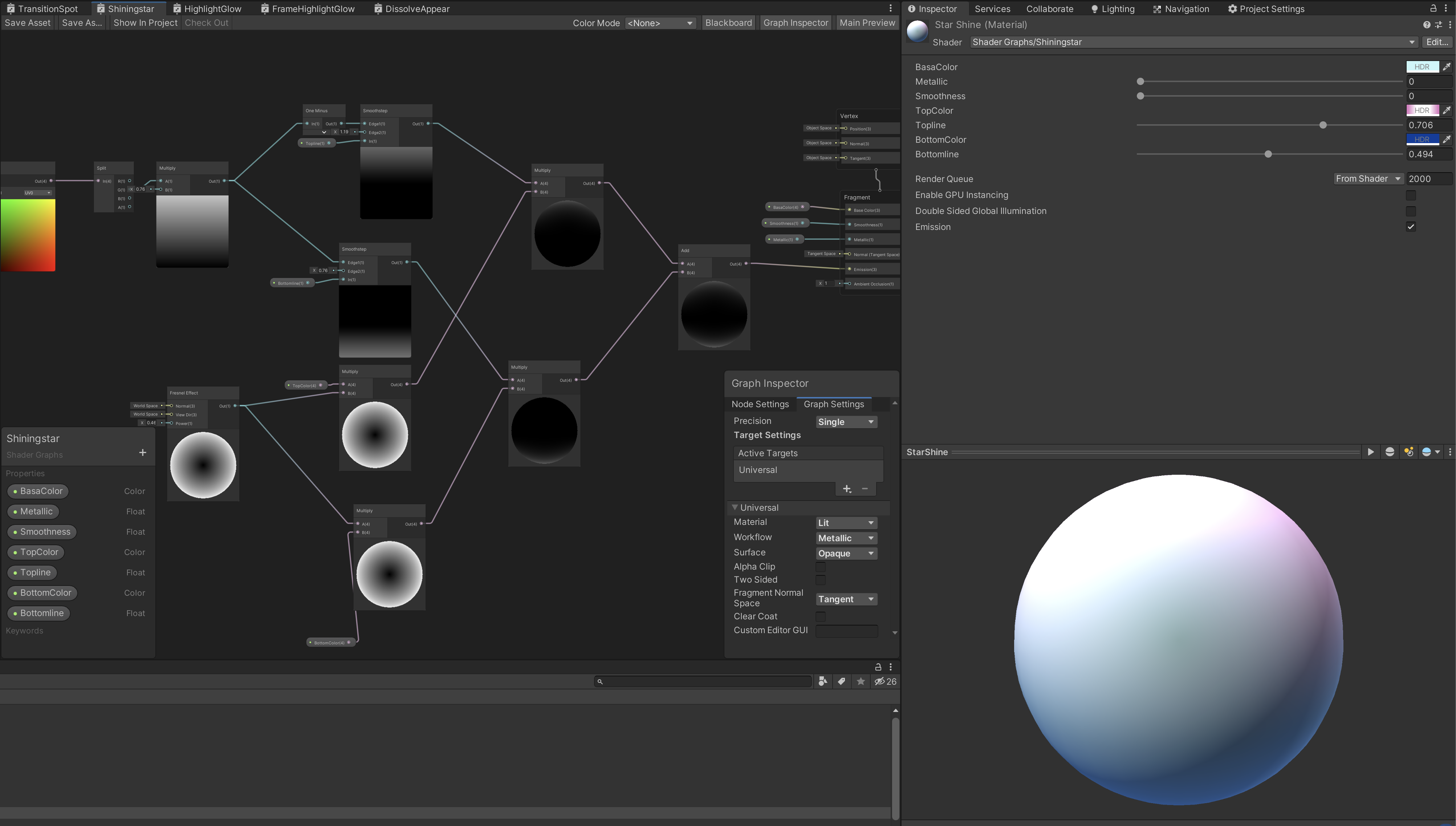
Task: Lock the Inspector panel
Action: pyautogui.click(x=1433, y=8)
